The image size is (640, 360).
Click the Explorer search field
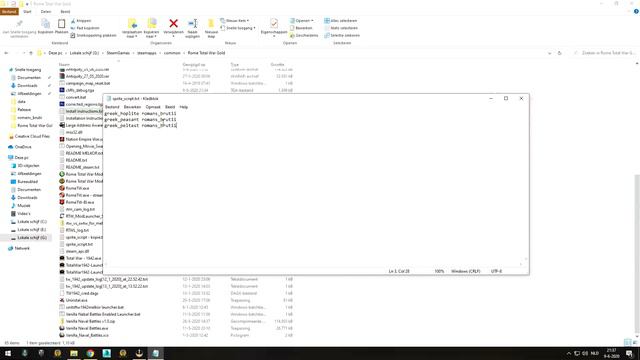[605, 53]
